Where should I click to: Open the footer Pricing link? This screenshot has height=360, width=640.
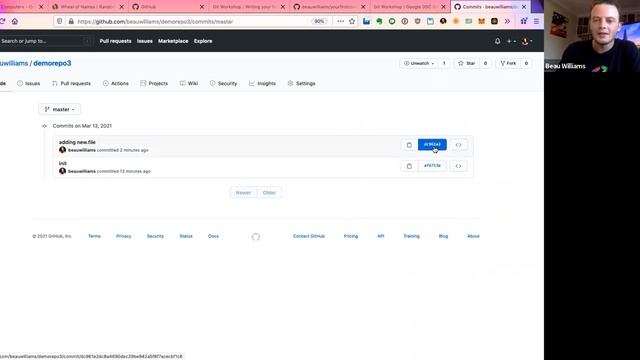tap(351, 236)
